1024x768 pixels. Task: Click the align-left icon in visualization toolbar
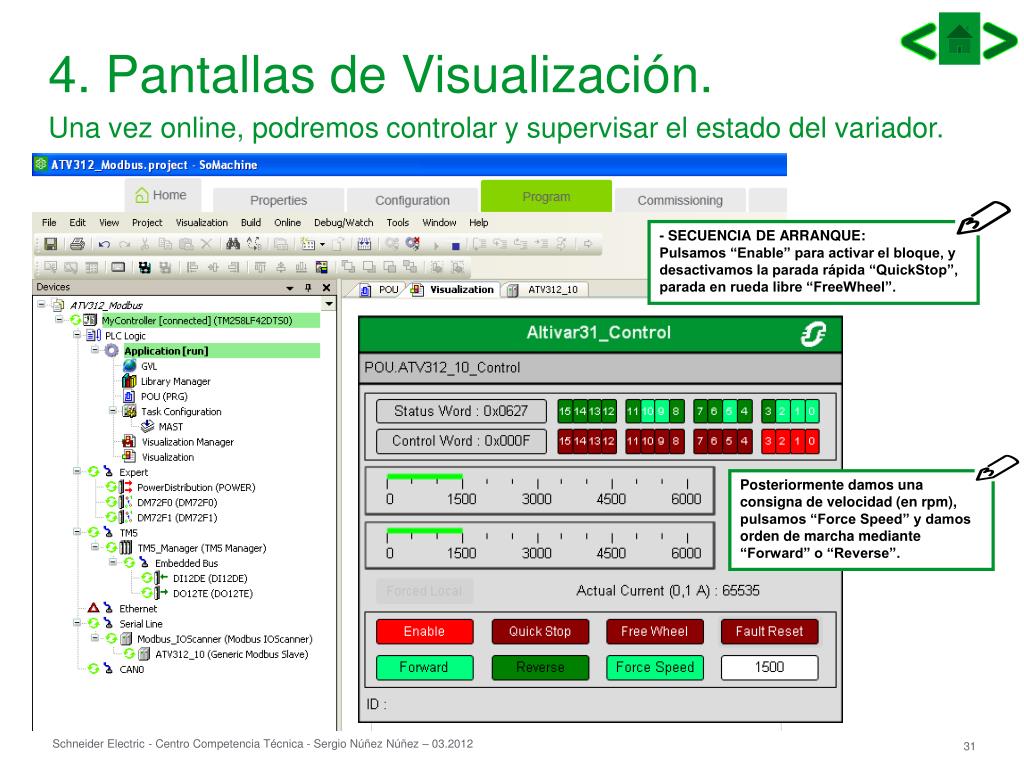(x=193, y=267)
